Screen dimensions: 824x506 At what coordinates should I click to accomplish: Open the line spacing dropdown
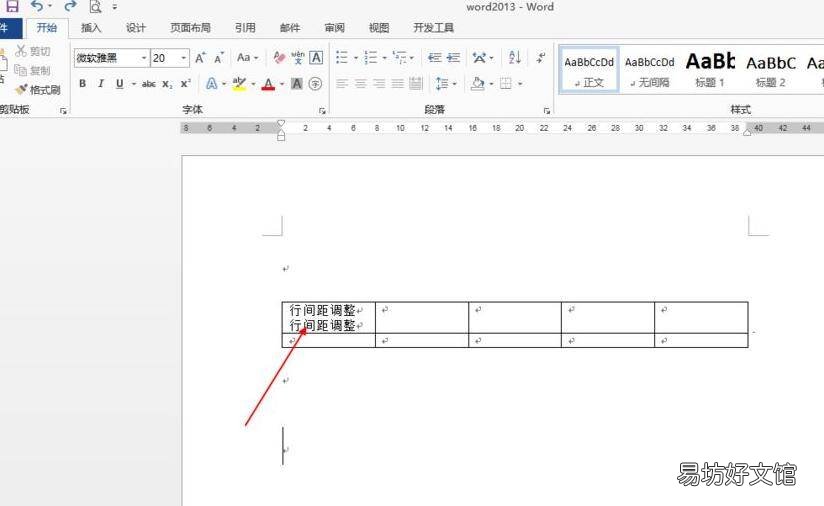click(446, 84)
